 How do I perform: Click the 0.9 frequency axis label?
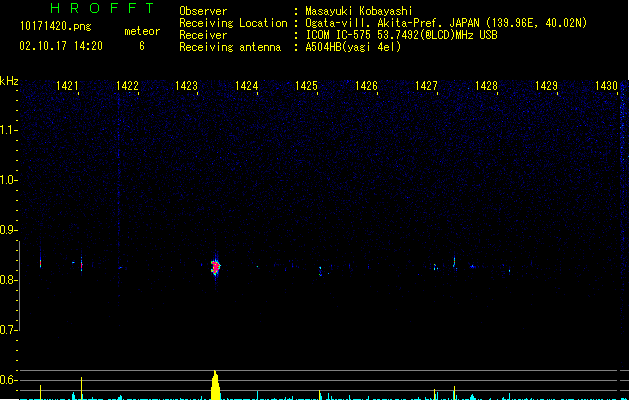(9, 230)
